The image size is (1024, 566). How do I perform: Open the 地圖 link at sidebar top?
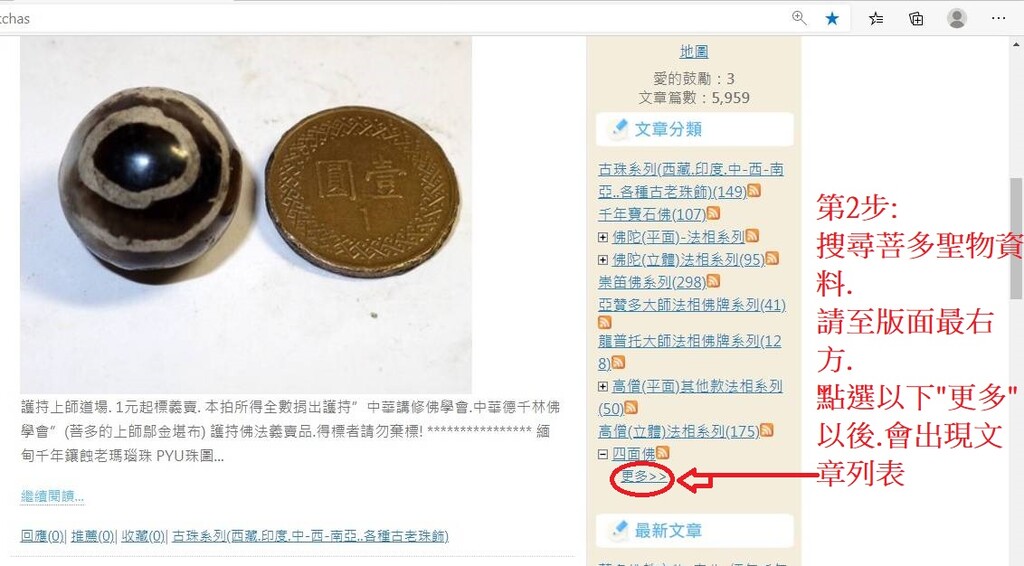tap(694, 52)
